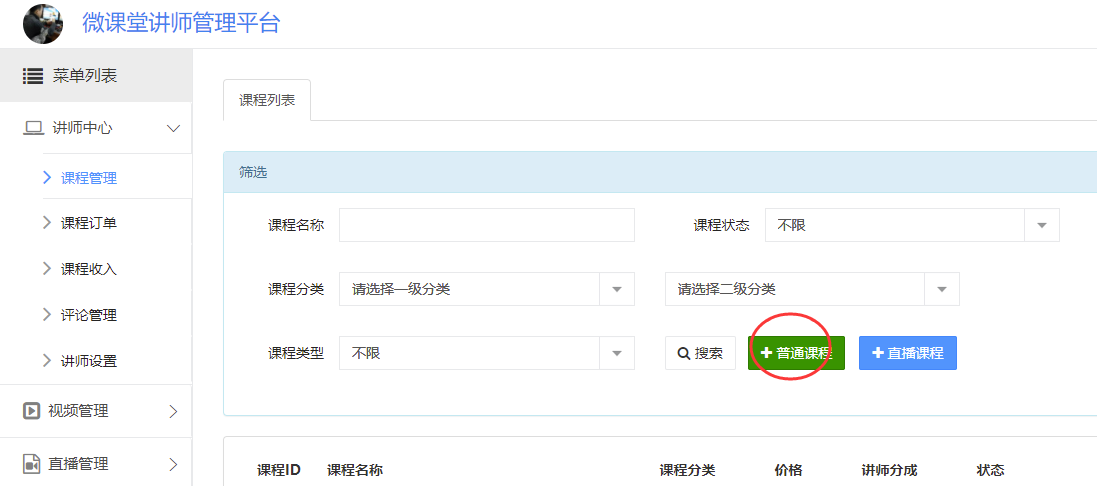Click the 课程收入 chevron icon
1097x486 pixels.
click(47, 269)
